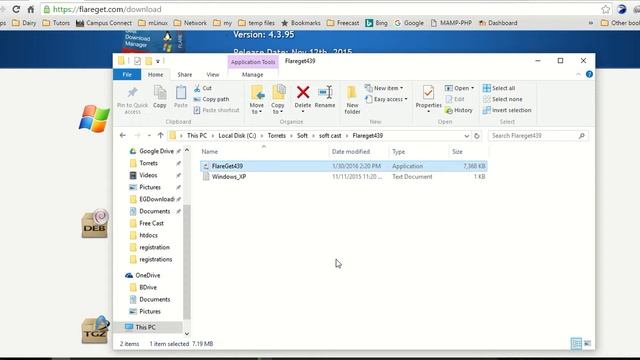Open the File menu tab
Viewport: 640px width, 360px height.
127,74
